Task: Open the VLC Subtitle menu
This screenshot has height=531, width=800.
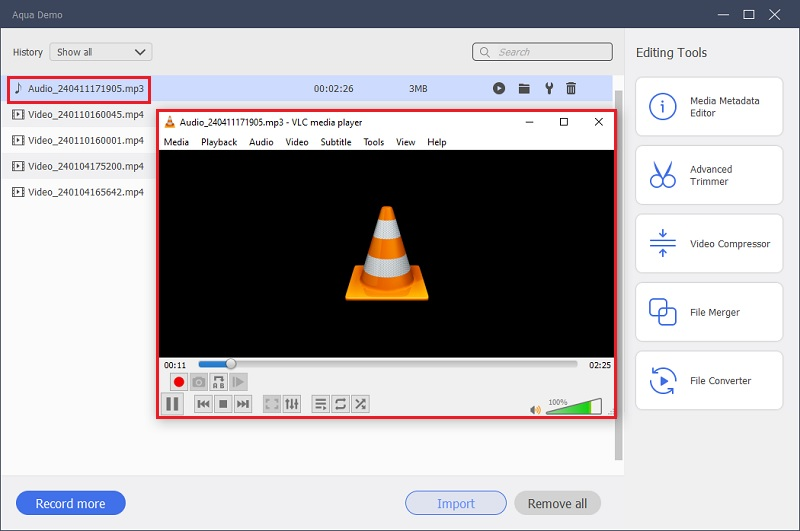Action: tap(336, 142)
